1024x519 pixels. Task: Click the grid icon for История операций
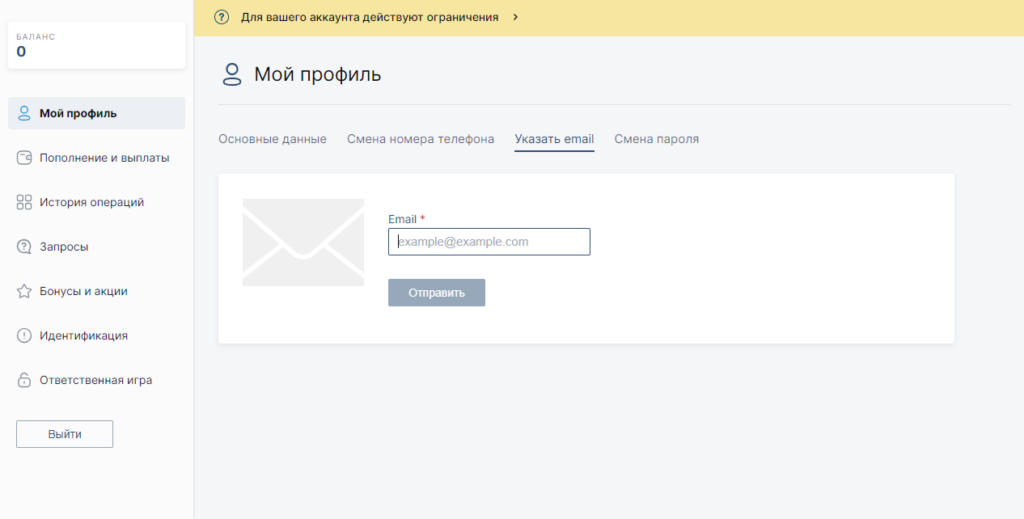click(x=24, y=202)
